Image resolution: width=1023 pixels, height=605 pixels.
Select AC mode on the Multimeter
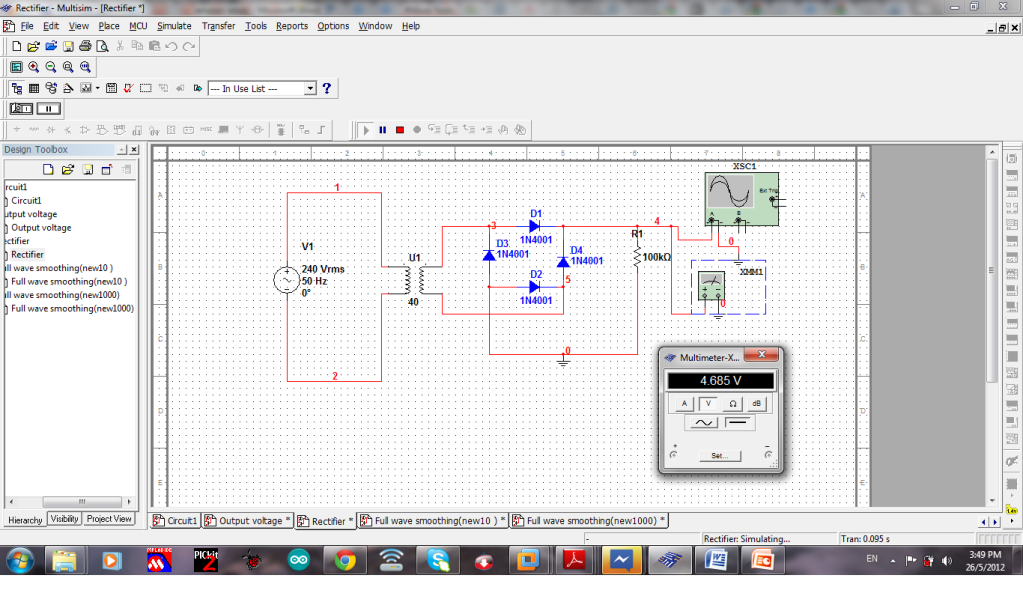coord(704,422)
